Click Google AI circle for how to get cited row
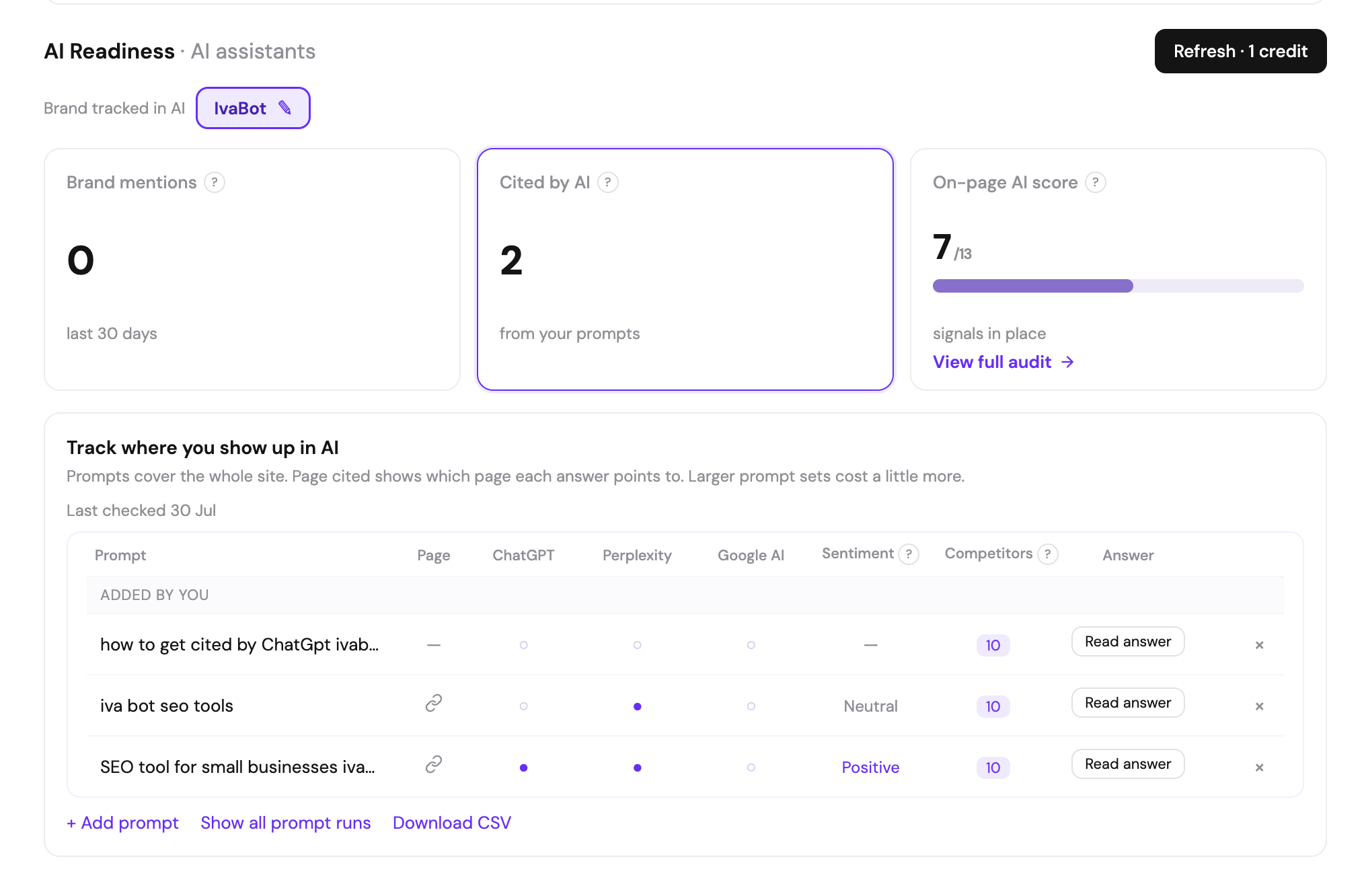This screenshot has width=1364, height=896. [751, 645]
